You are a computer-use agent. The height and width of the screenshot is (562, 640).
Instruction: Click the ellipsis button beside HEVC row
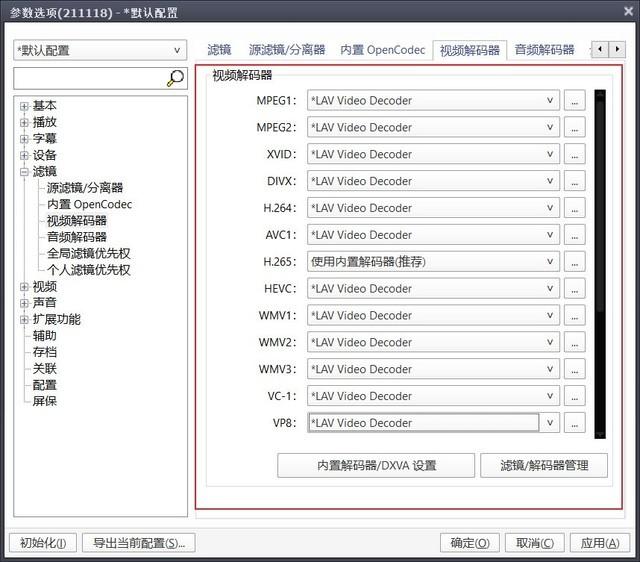tap(574, 289)
